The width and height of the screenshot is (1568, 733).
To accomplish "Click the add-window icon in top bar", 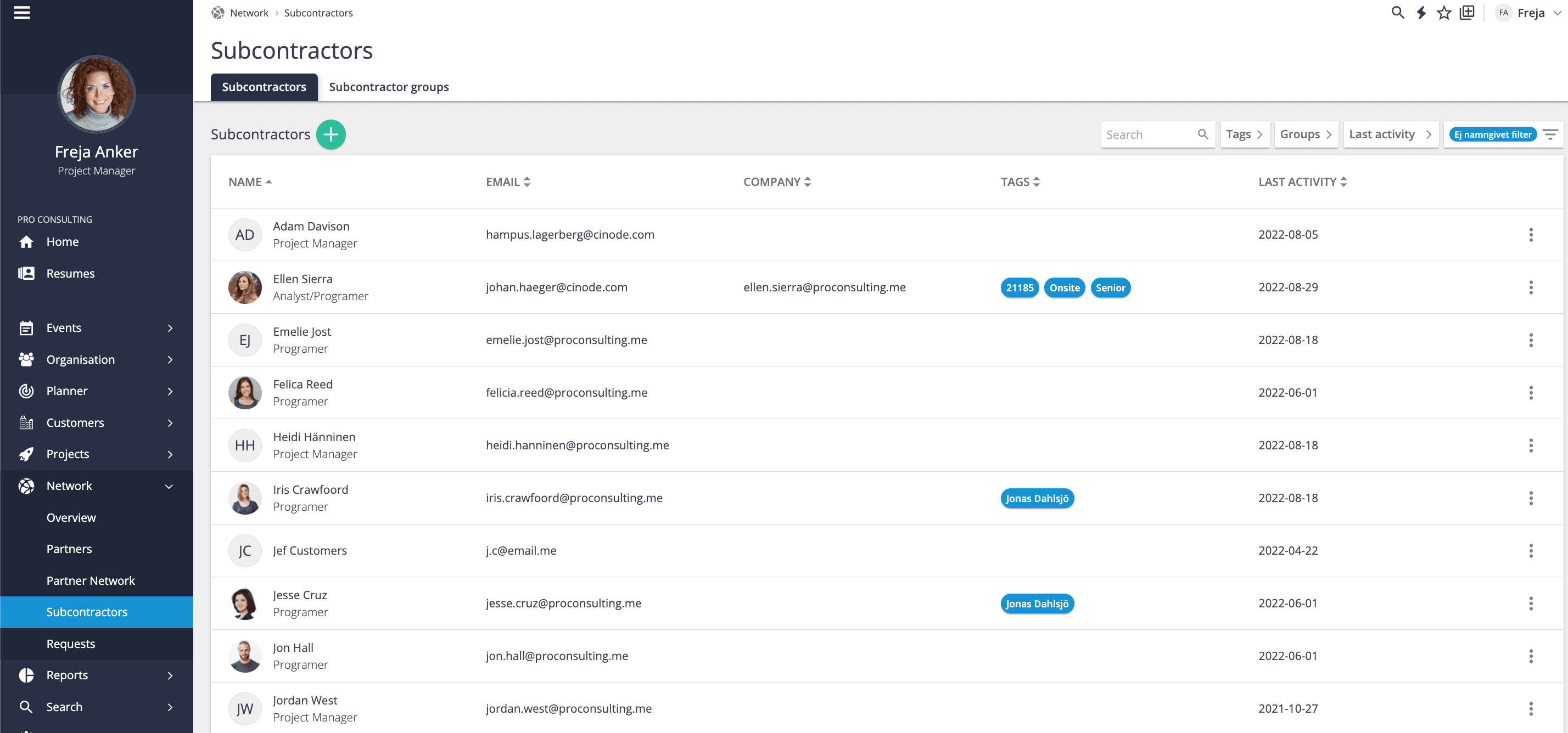I will [x=1467, y=13].
